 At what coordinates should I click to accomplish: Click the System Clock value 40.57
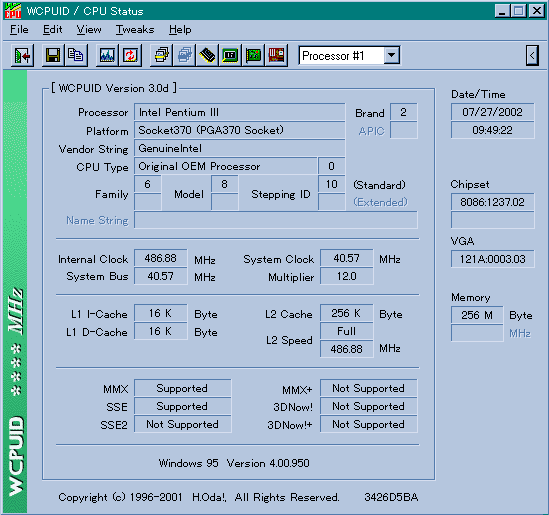[347, 258]
